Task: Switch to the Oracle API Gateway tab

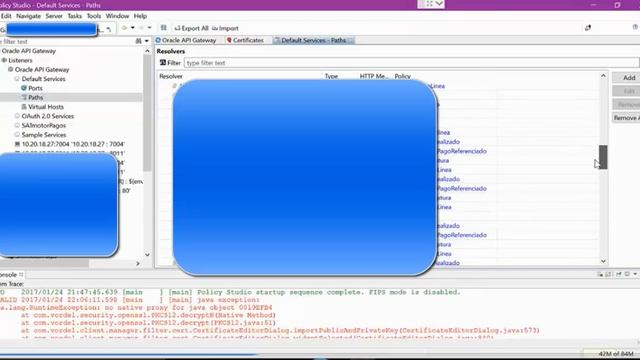Action: (x=186, y=40)
